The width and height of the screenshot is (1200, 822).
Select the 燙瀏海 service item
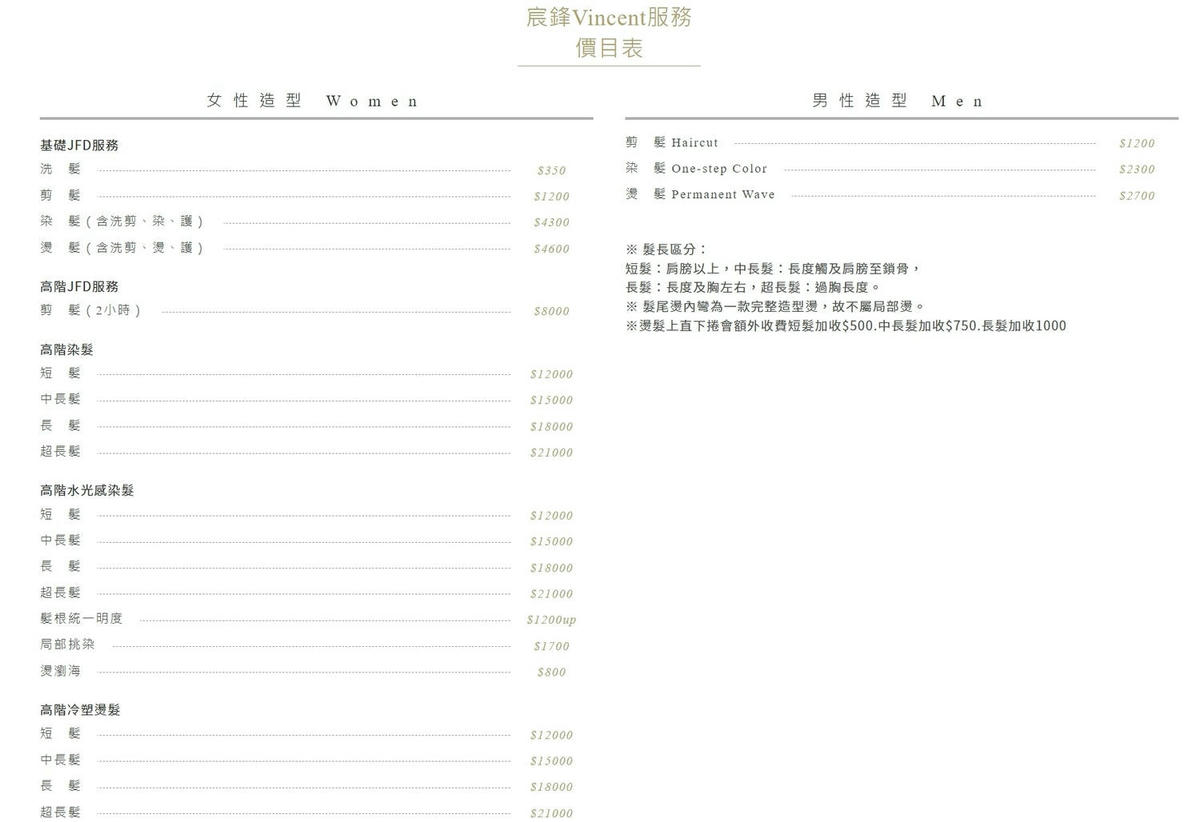pos(60,671)
